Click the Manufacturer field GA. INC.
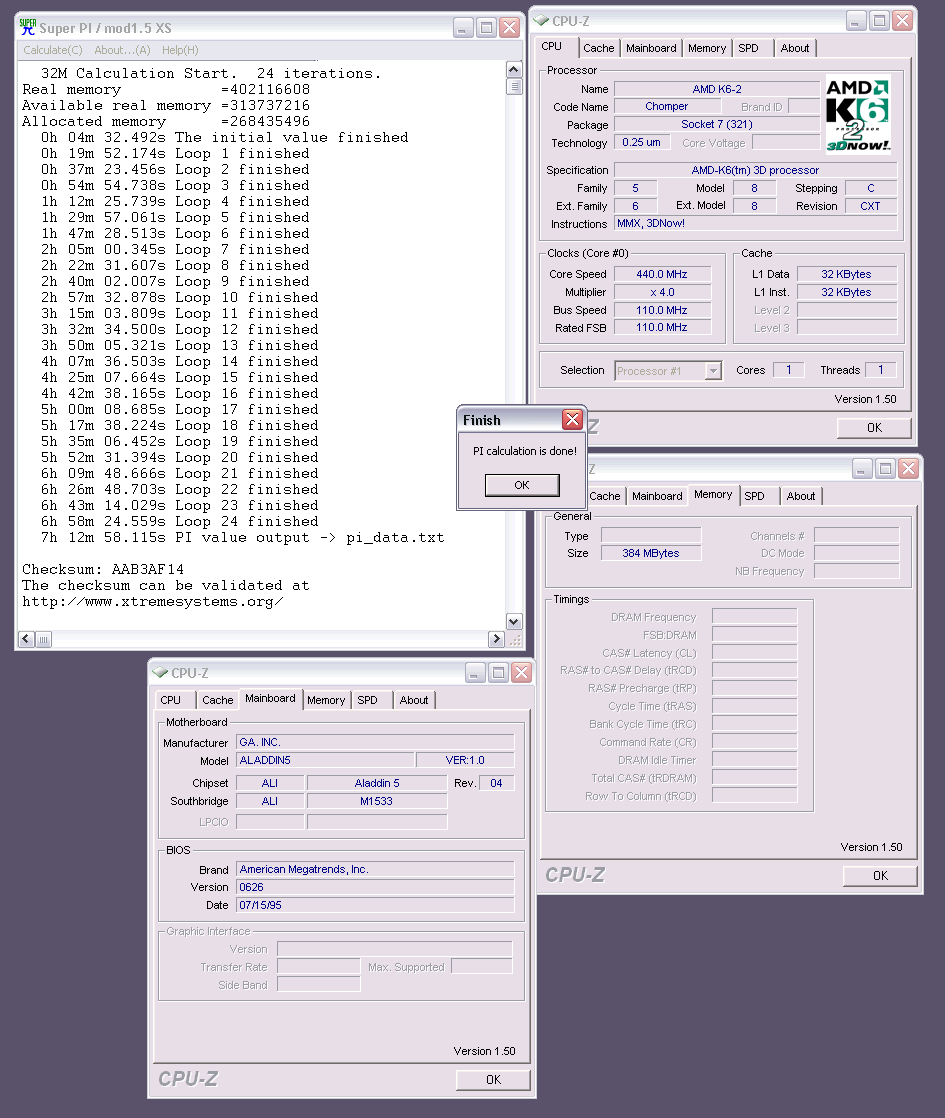 375,742
